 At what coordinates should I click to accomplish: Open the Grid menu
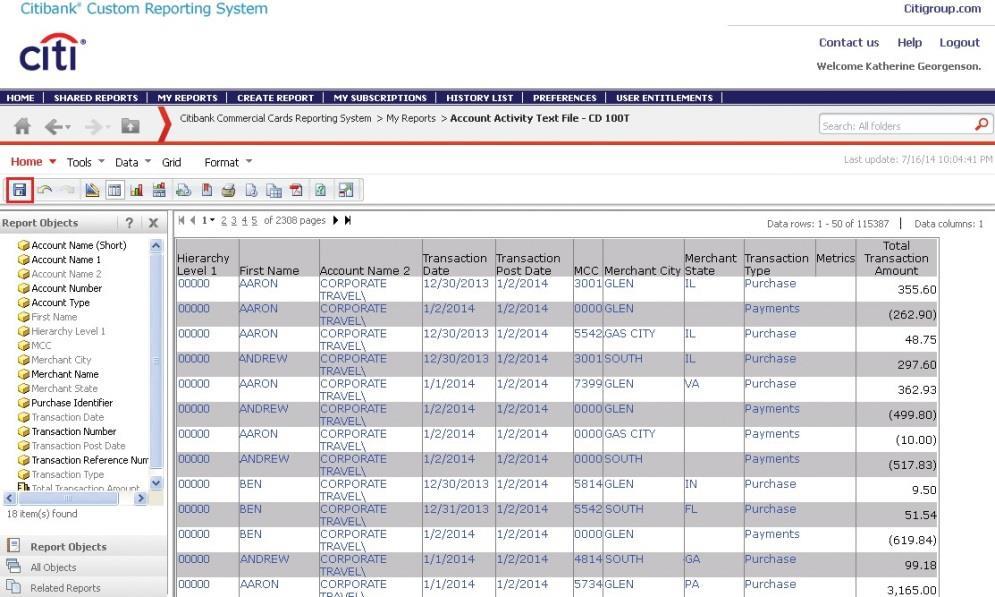pos(171,162)
